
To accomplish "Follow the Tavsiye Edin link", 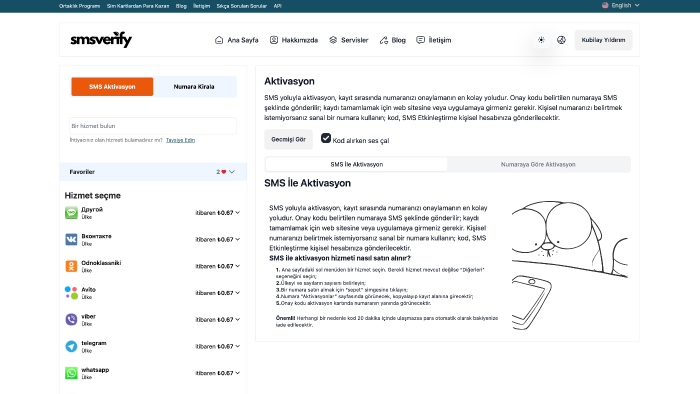I will coord(180,140).
